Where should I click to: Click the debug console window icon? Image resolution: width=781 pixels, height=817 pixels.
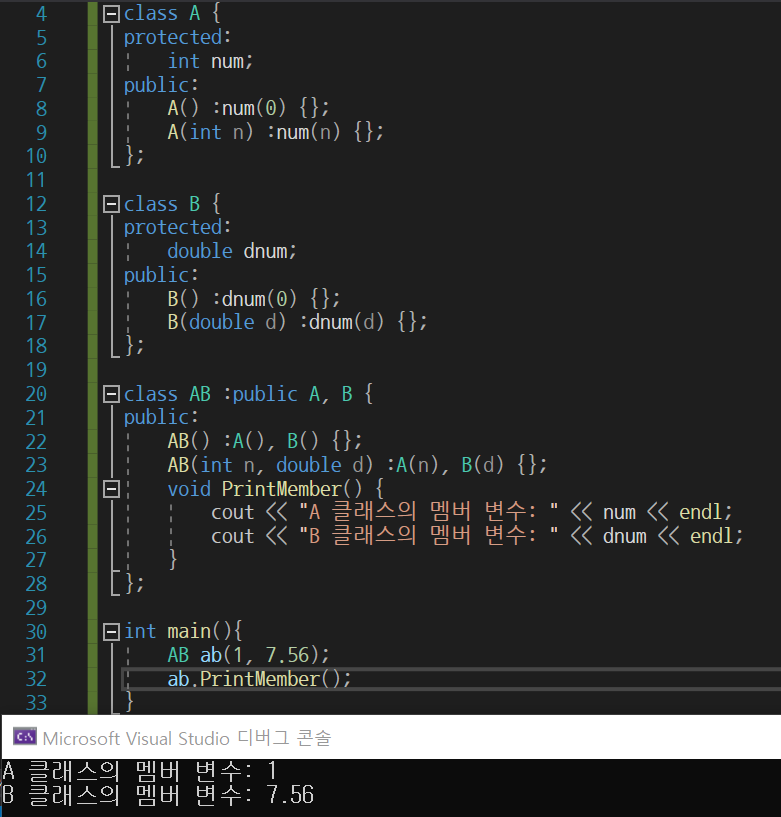coord(24,737)
